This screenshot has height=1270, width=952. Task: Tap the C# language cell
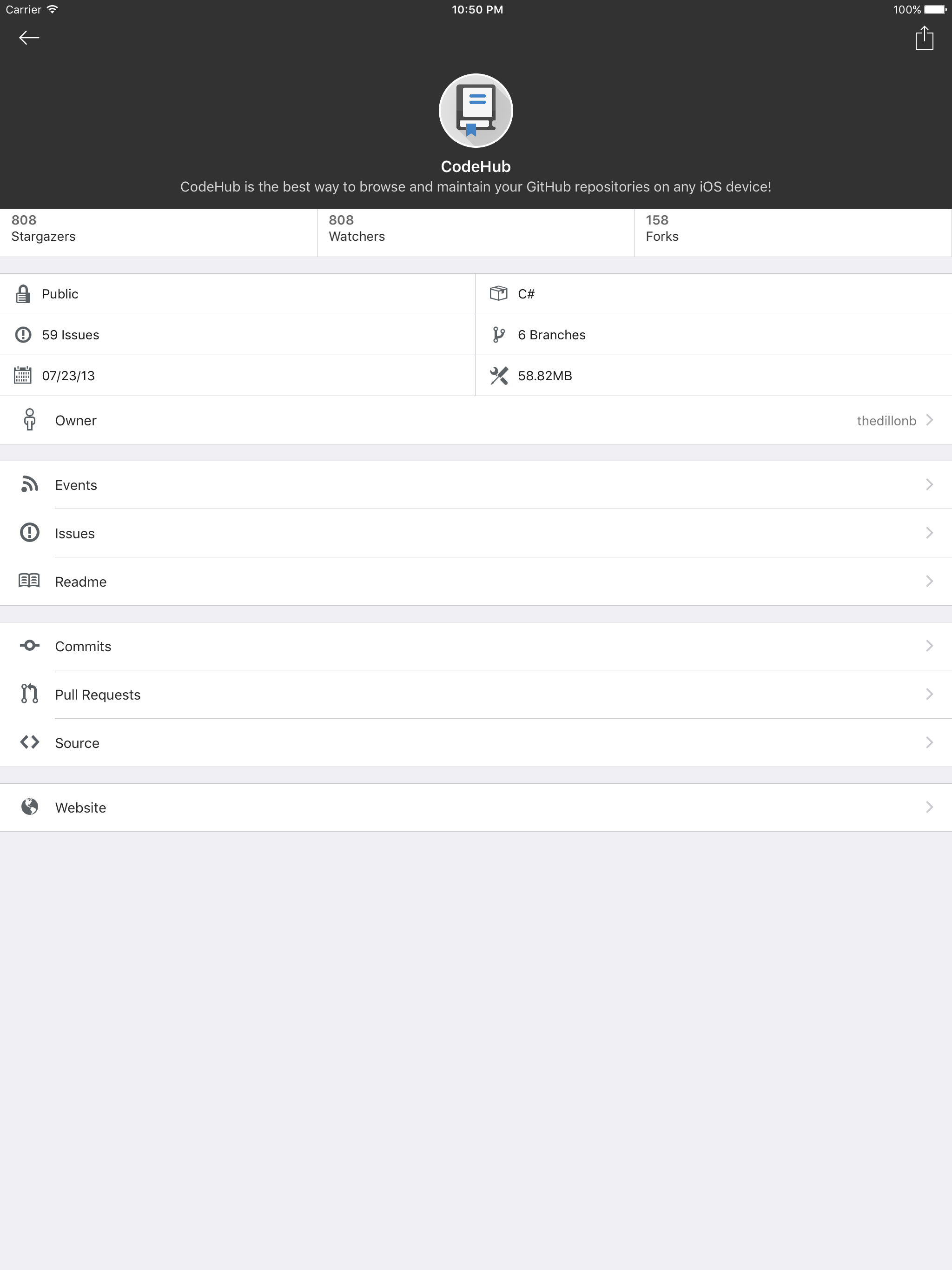click(526, 294)
